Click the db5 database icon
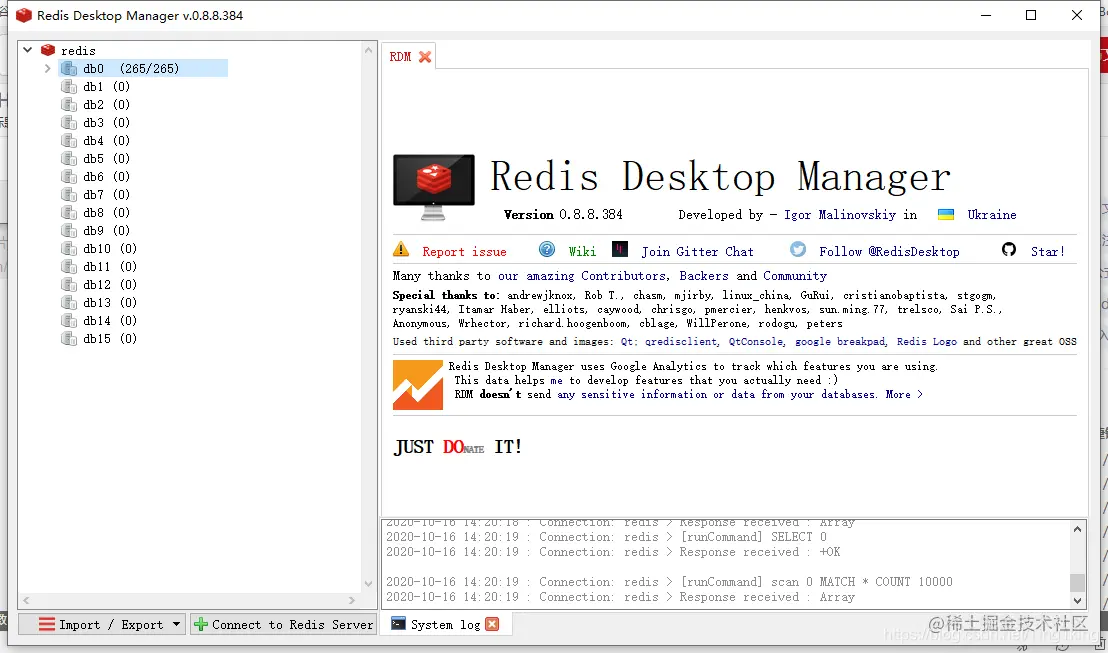Viewport: 1108px width, 653px height. 69,158
